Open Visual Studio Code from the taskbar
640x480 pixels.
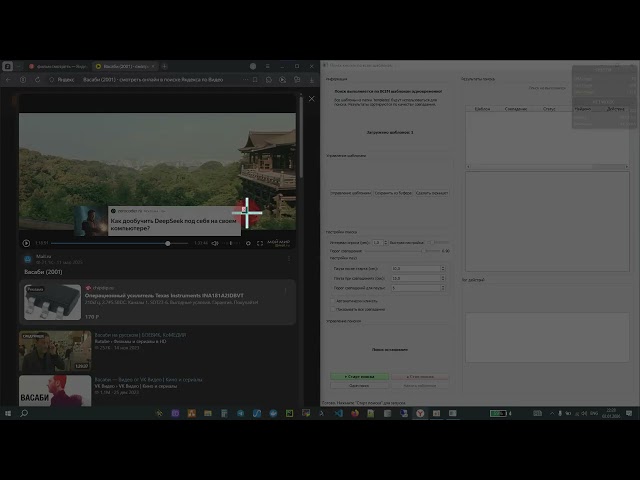tap(338, 413)
